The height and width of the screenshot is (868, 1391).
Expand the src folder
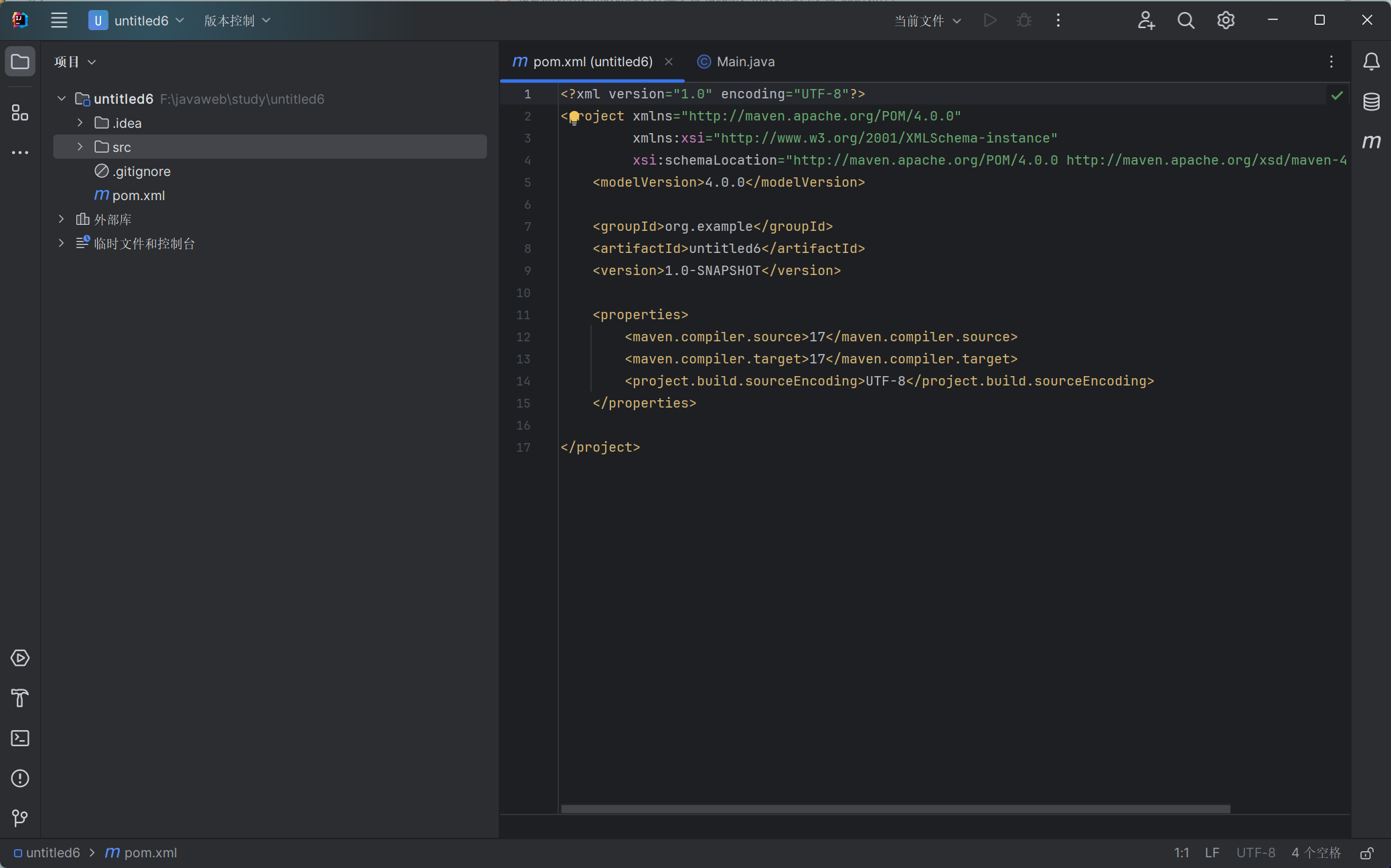pos(80,147)
